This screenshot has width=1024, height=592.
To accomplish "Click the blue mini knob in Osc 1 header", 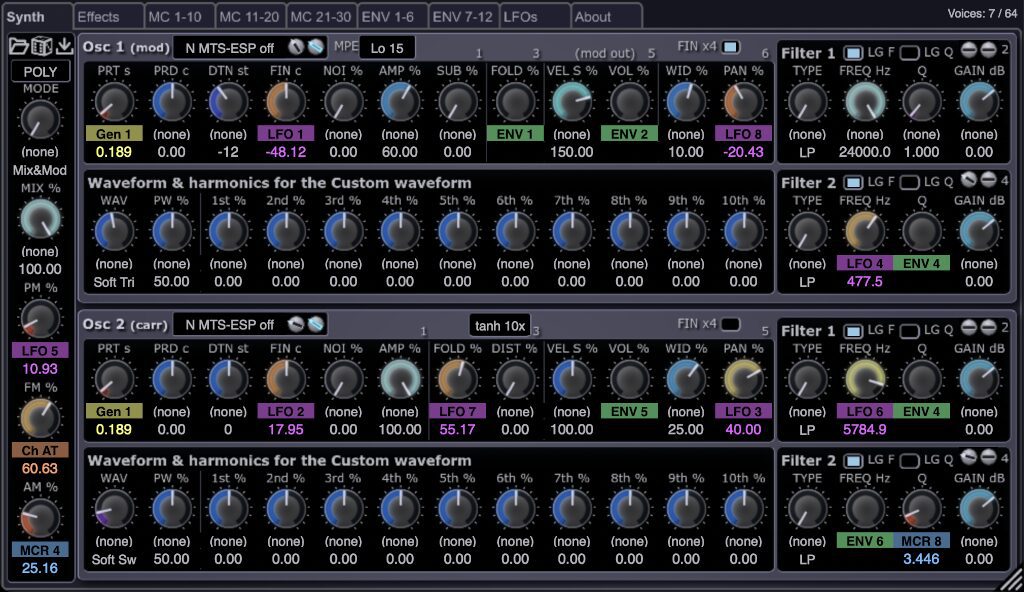I will 315,47.
